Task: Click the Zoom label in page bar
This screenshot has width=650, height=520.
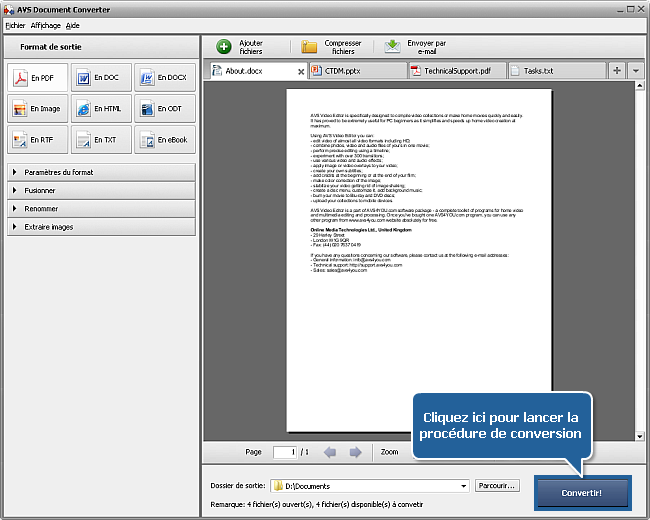Action: (389, 452)
